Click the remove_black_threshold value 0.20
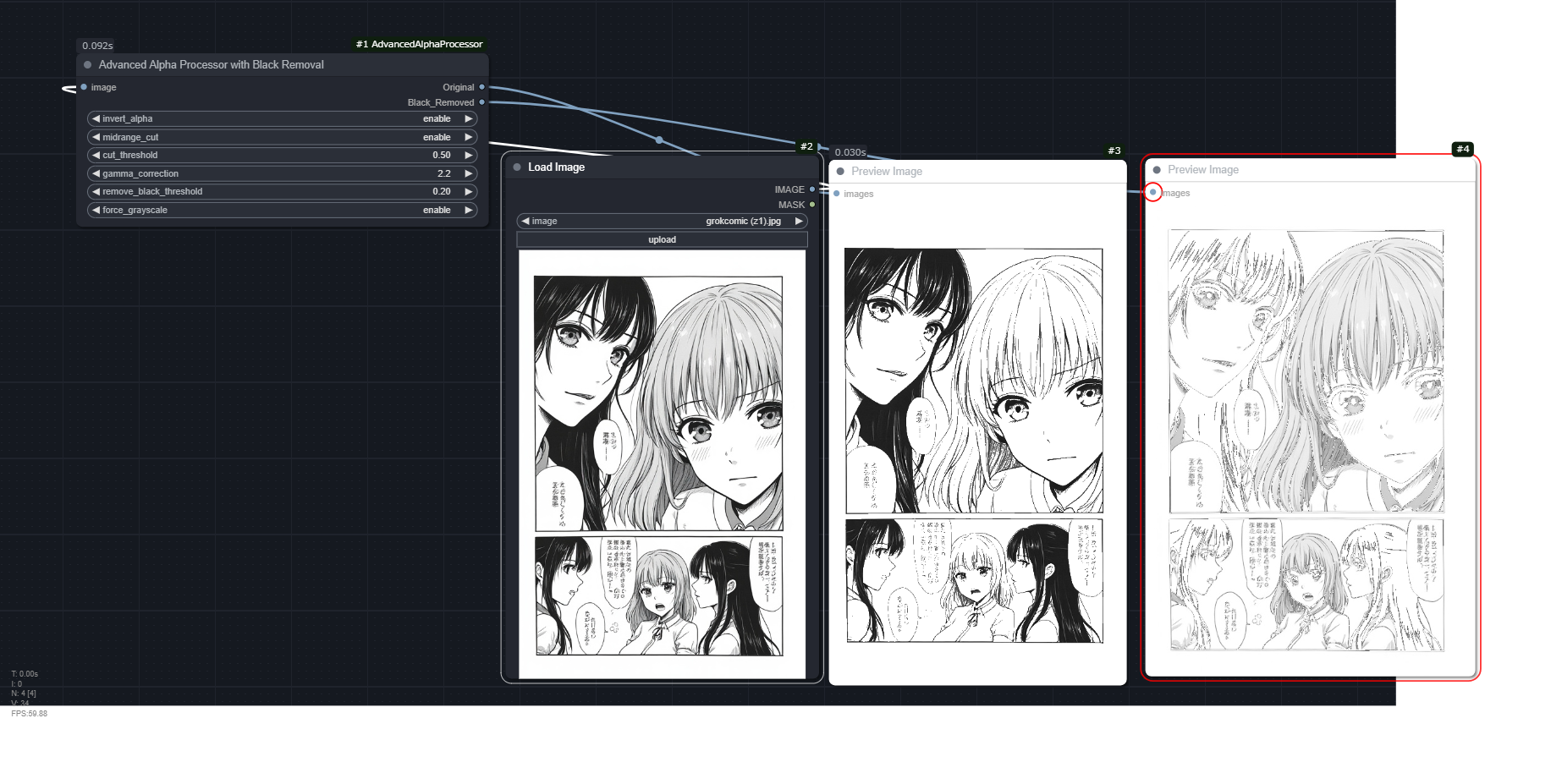Viewport: 1551px width, 784px height. point(442,192)
